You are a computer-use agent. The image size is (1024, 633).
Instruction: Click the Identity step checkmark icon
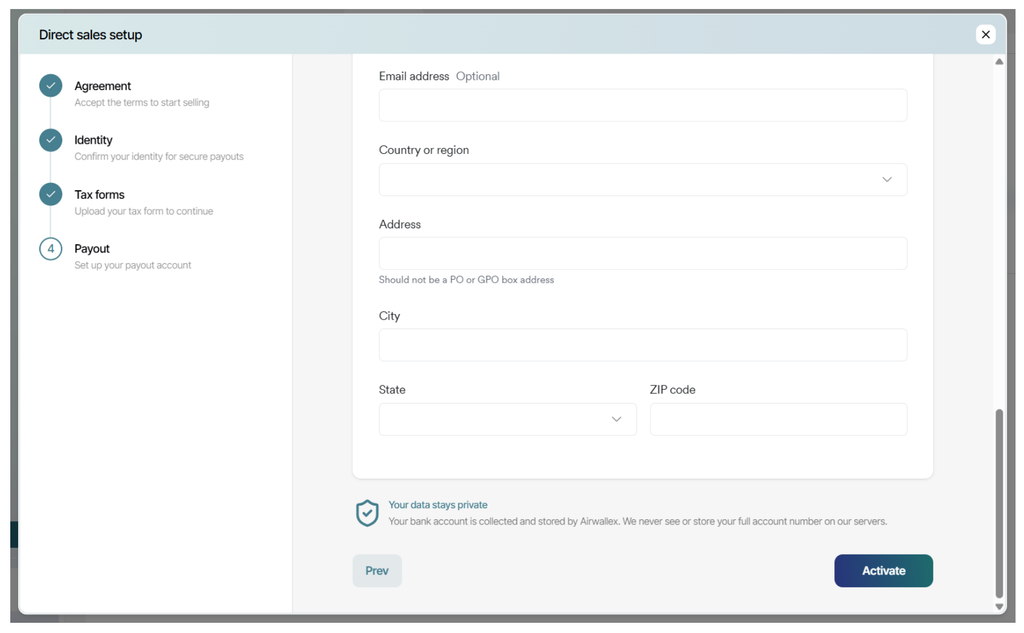tap(50, 140)
